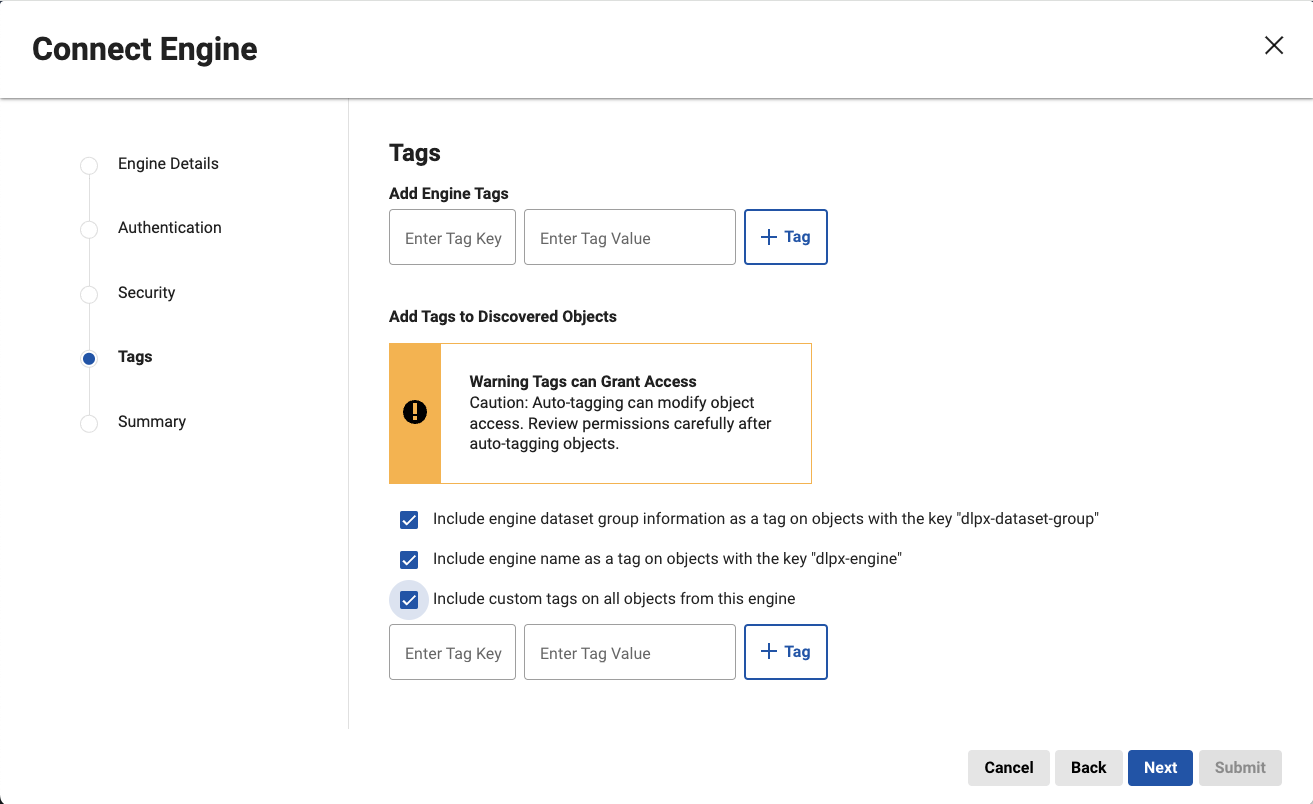Go Back to the Security step
Image resolution: width=1313 pixels, height=804 pixels.
click(x=1088, y=768)
